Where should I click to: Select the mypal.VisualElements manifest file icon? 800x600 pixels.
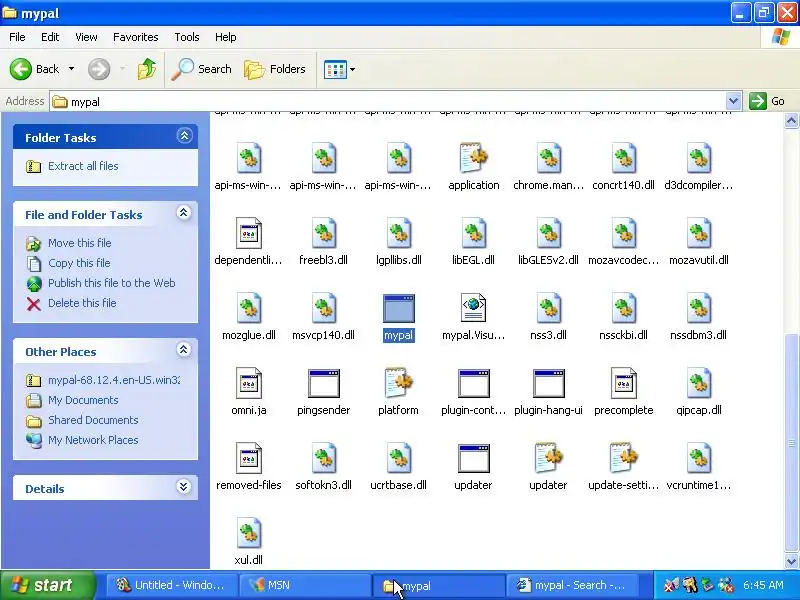click(473, 308)
